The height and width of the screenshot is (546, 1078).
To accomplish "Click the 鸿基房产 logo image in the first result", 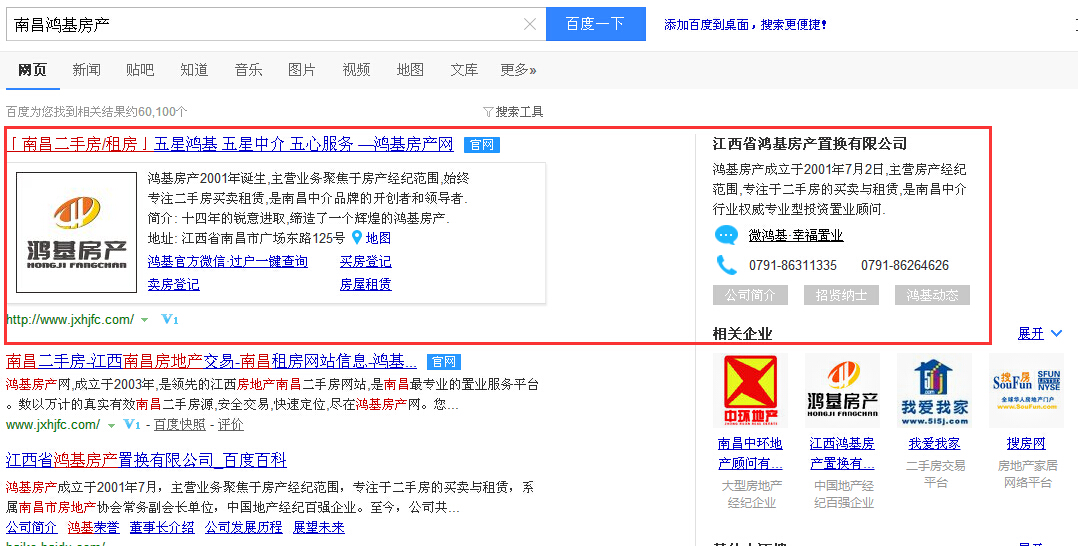I will [x=76, y=232].
